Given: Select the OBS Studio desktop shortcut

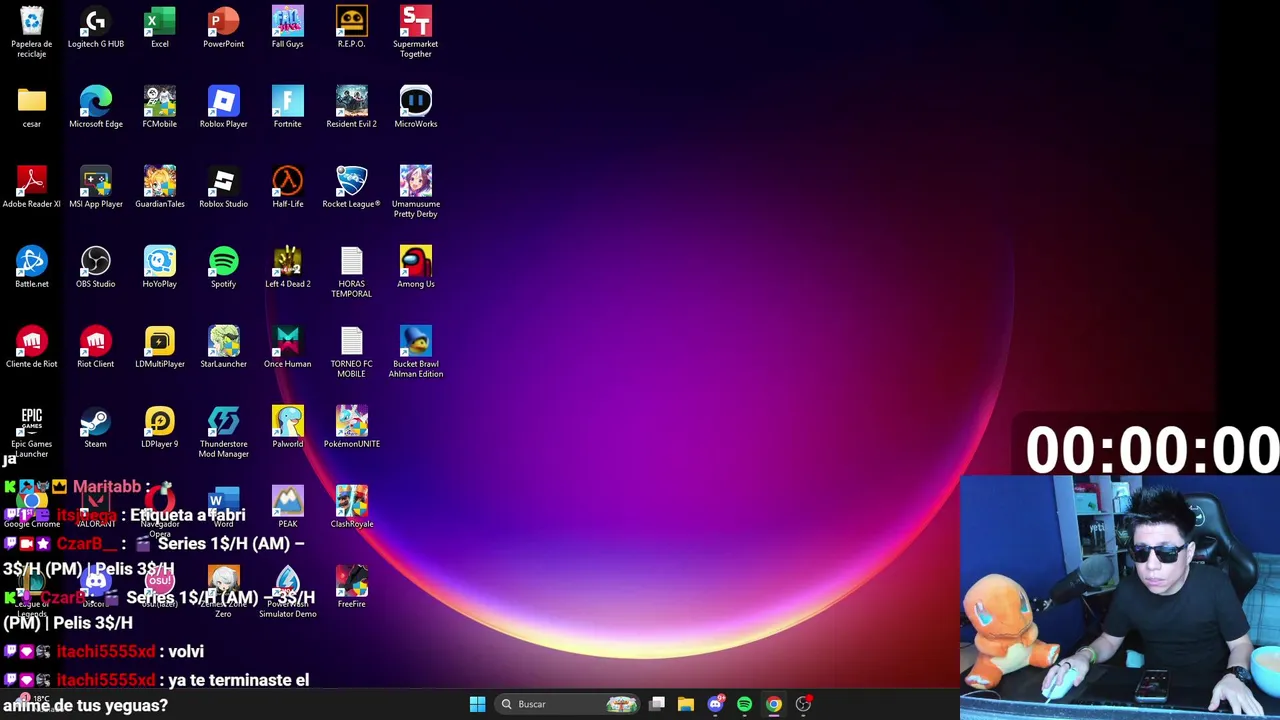Looking at the screenshot, I should click(96, 267).
